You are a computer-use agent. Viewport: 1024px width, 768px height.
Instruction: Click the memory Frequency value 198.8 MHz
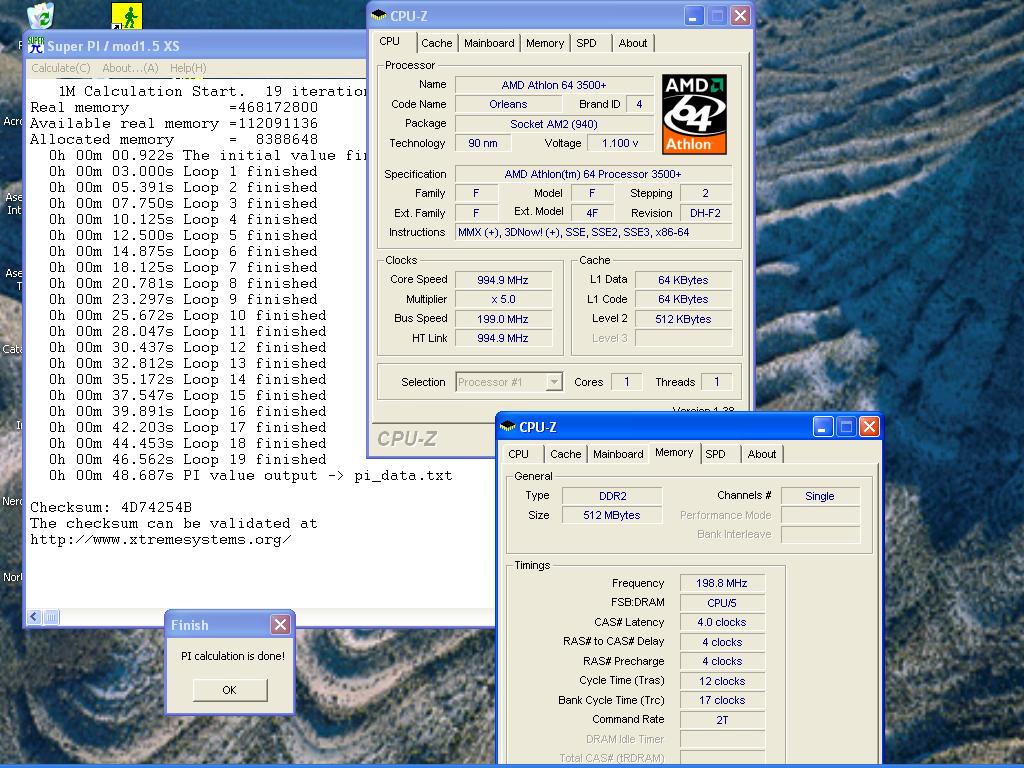[722, 583]
